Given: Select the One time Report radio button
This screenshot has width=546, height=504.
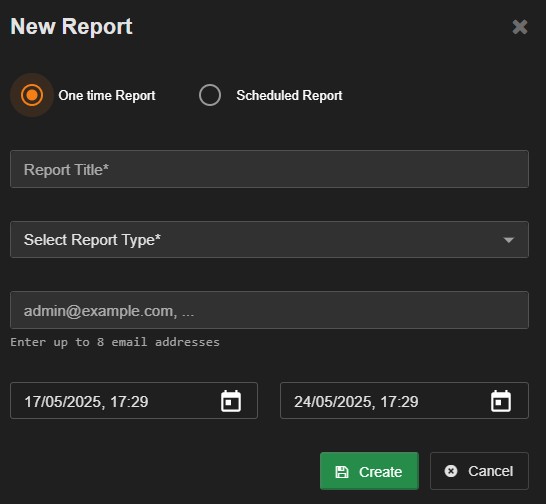Looking at the screenshot, I should coord(32,95).
